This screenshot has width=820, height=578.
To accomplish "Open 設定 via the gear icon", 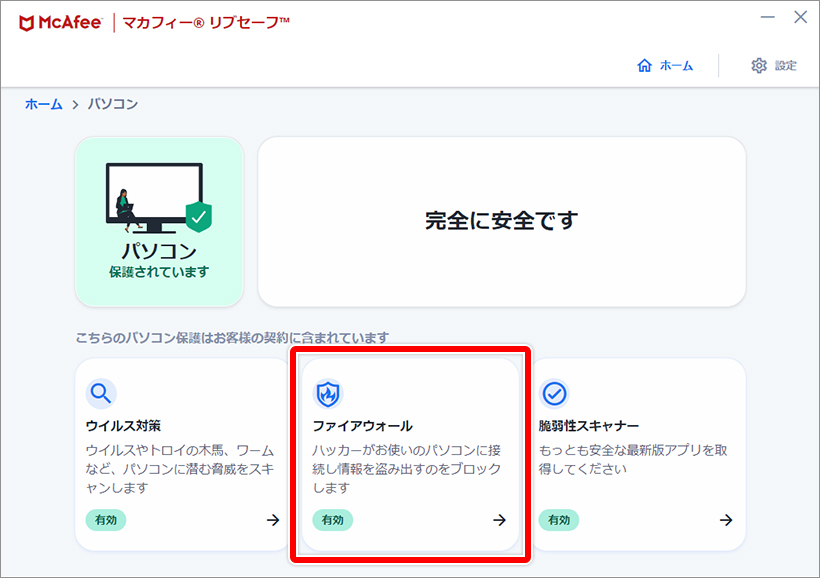I will click(x=759, y=65).
